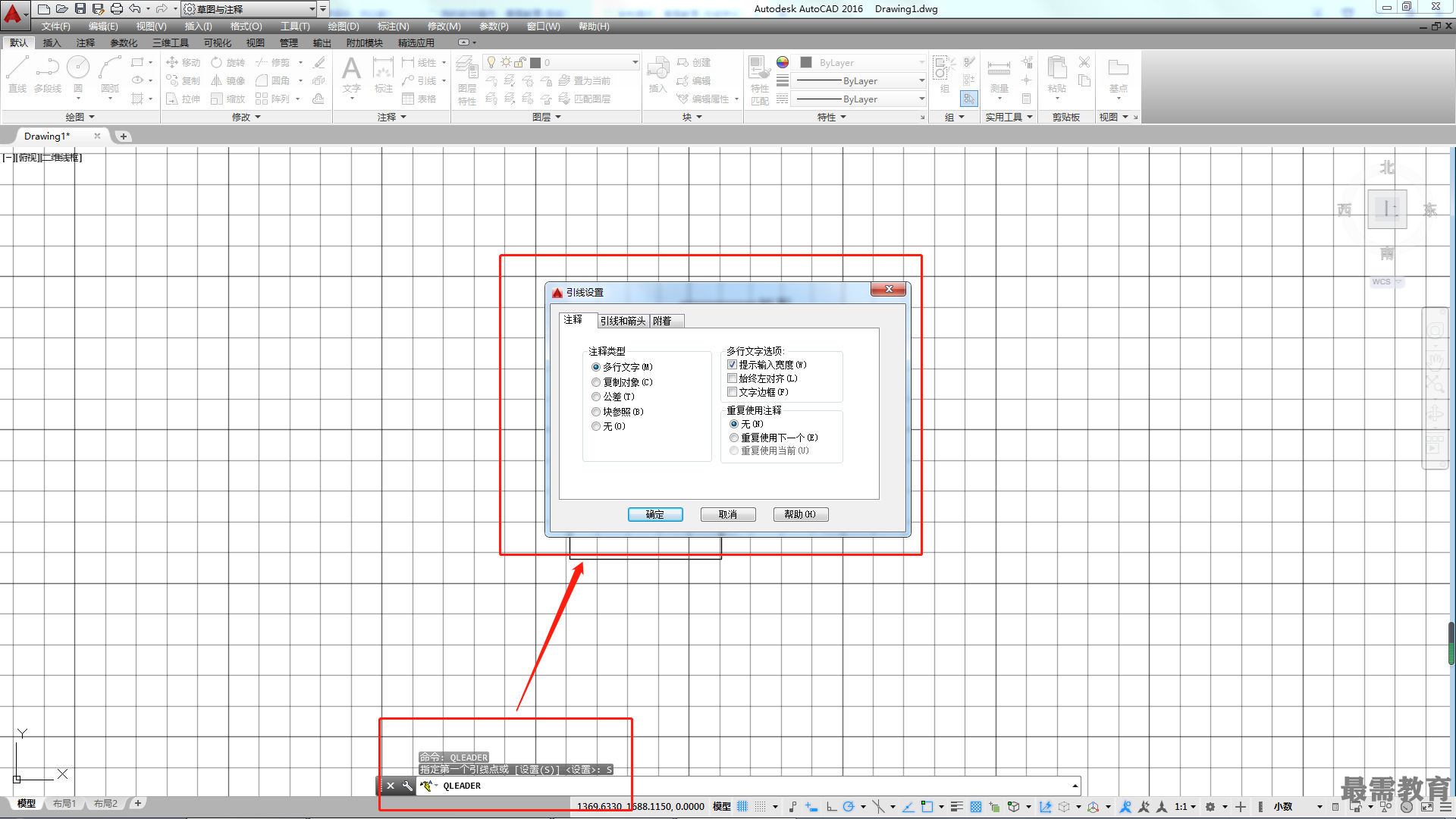1456x819 pixels.
Task: Click the Copy (复制) tool
Action: coord(183,80)
